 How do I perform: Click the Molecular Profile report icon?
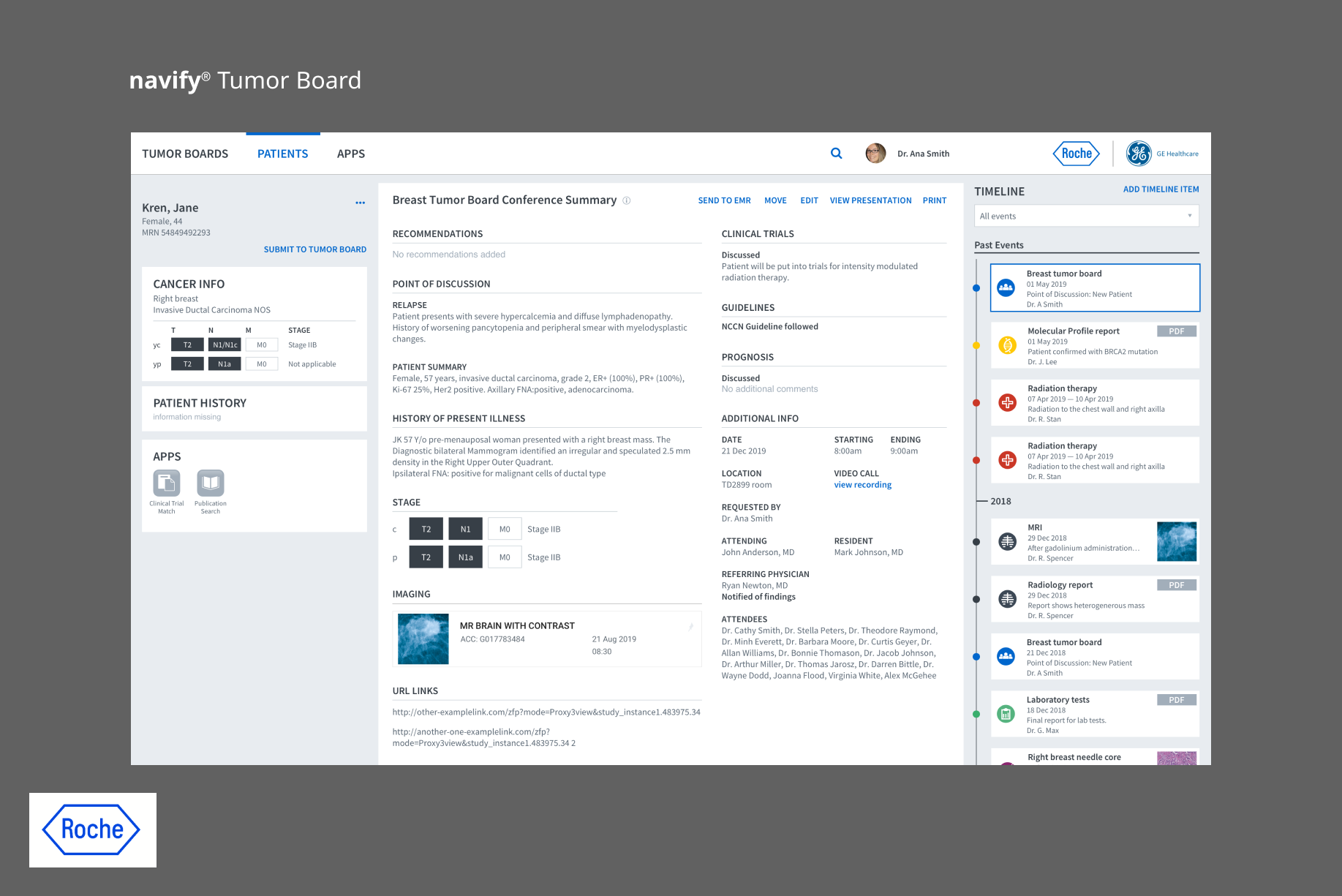tap(1007, 345)
